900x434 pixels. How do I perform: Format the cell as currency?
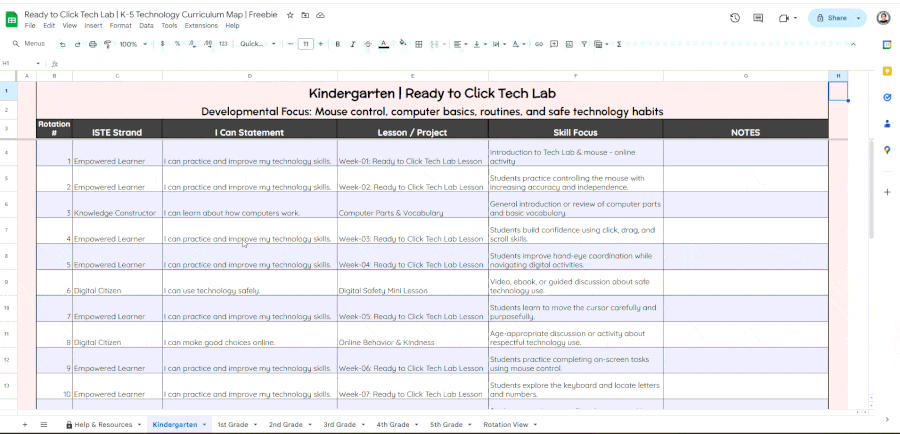[x=162, y=44]
